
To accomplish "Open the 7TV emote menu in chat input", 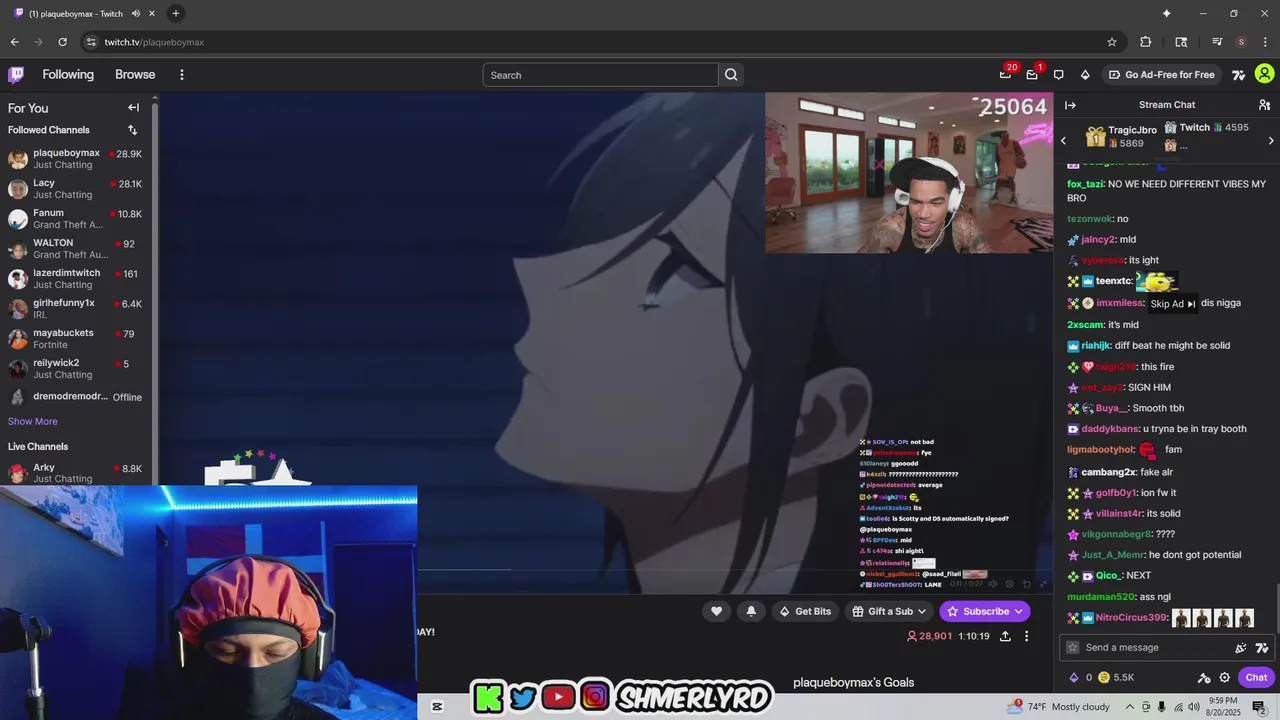I will [x=1262, y=647].
